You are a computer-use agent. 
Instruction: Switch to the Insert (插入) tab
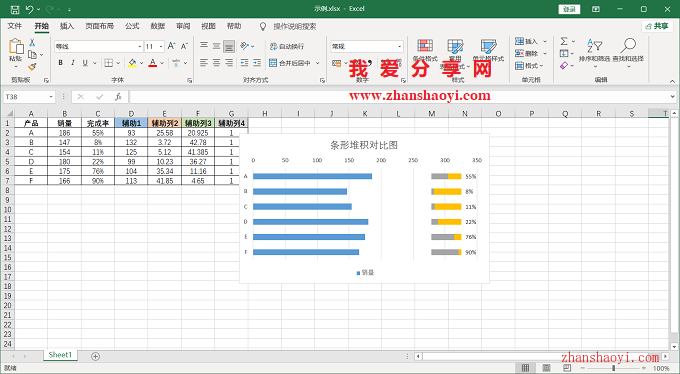click(67, 26)
